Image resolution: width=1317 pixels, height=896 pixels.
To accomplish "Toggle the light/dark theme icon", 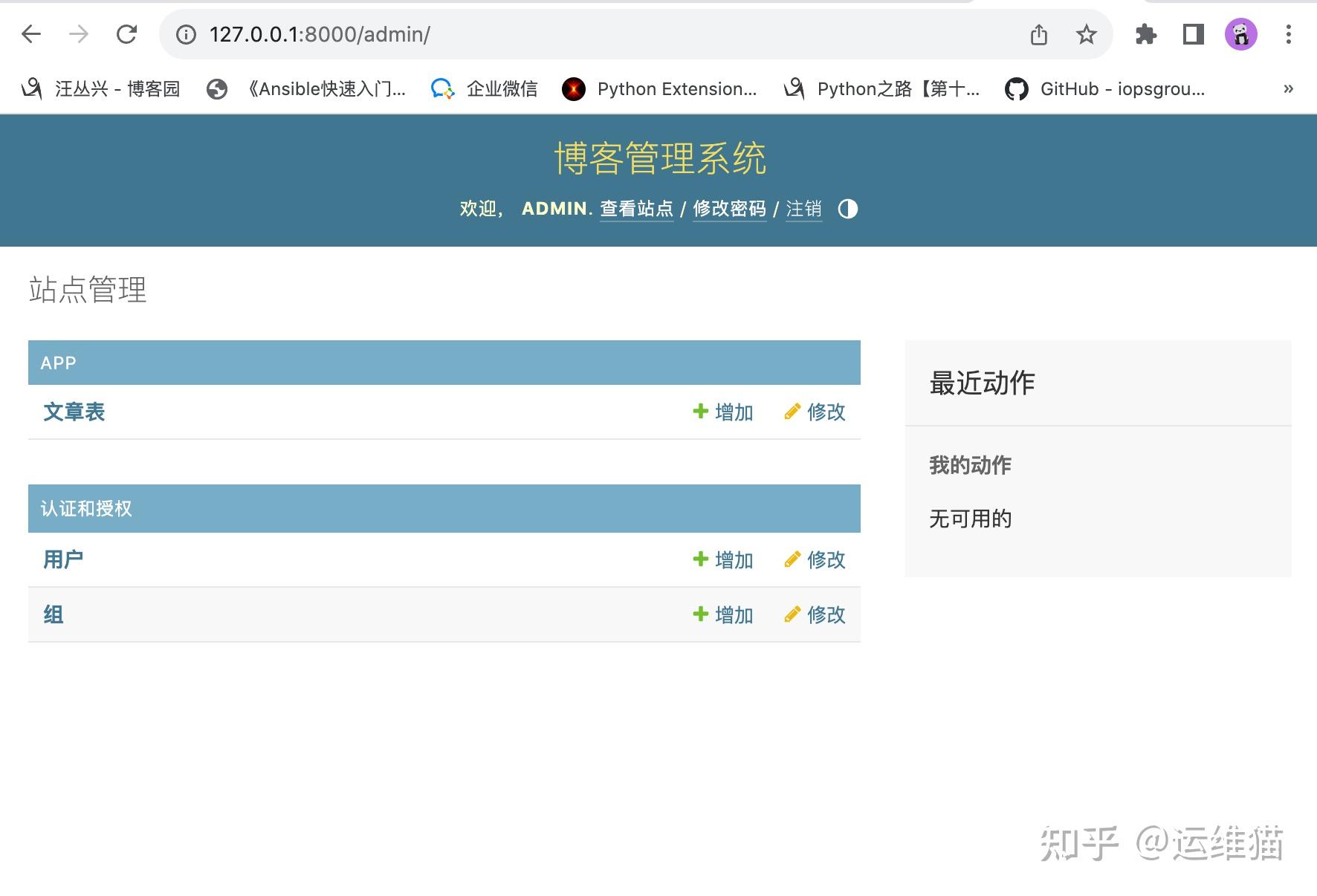I will 848,209.
